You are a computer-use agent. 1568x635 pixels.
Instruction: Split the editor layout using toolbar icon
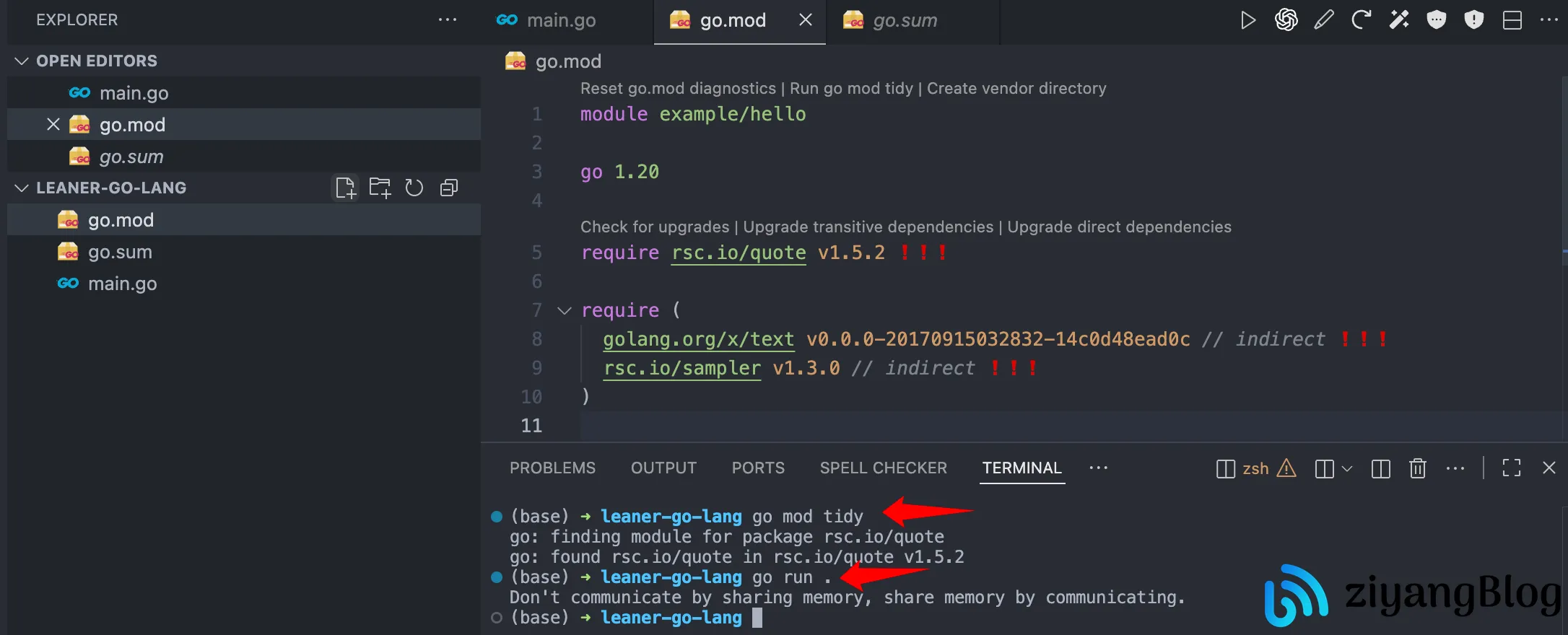(1512, 20)
